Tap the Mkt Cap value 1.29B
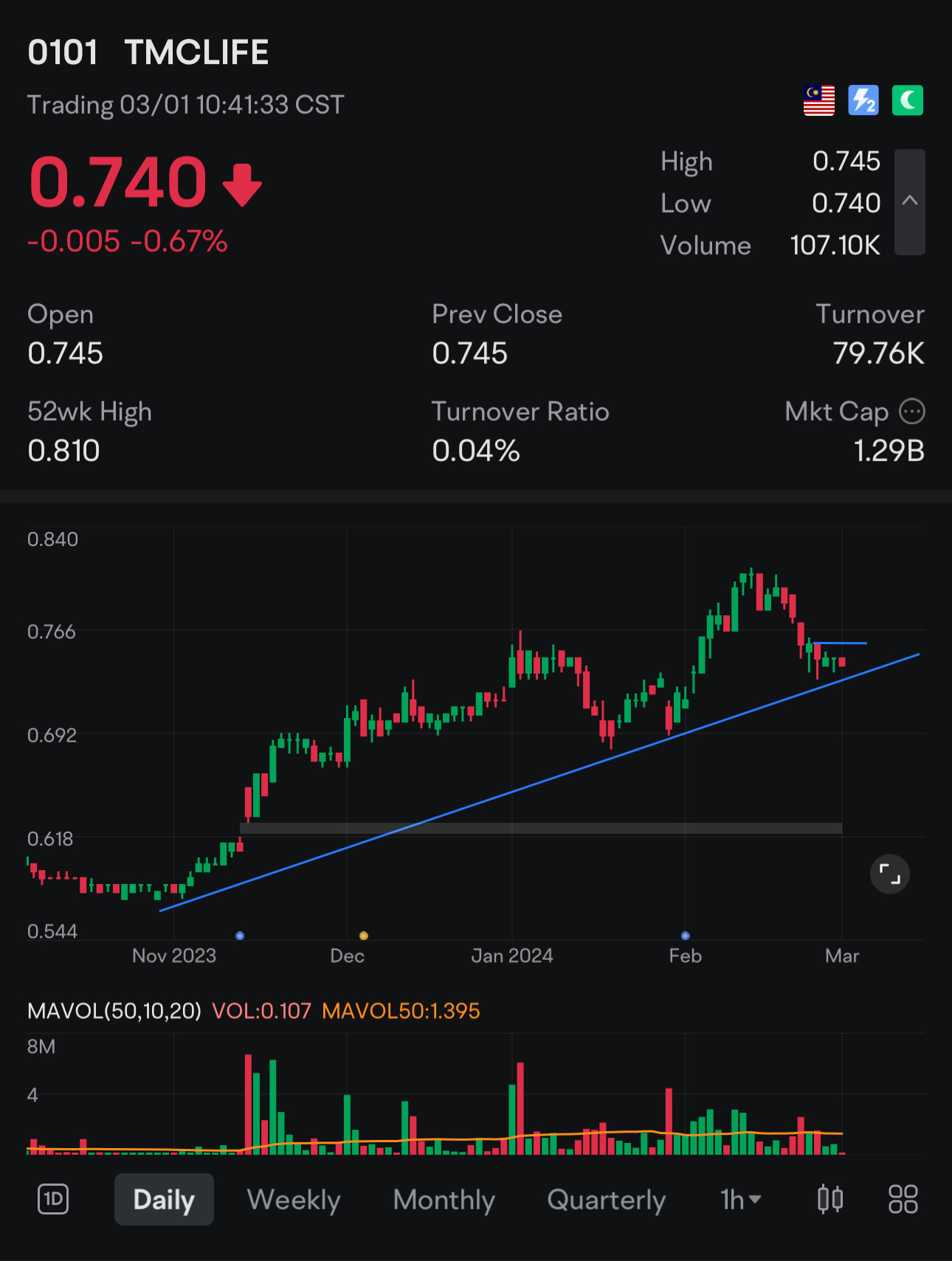 (x=889, y=451)
